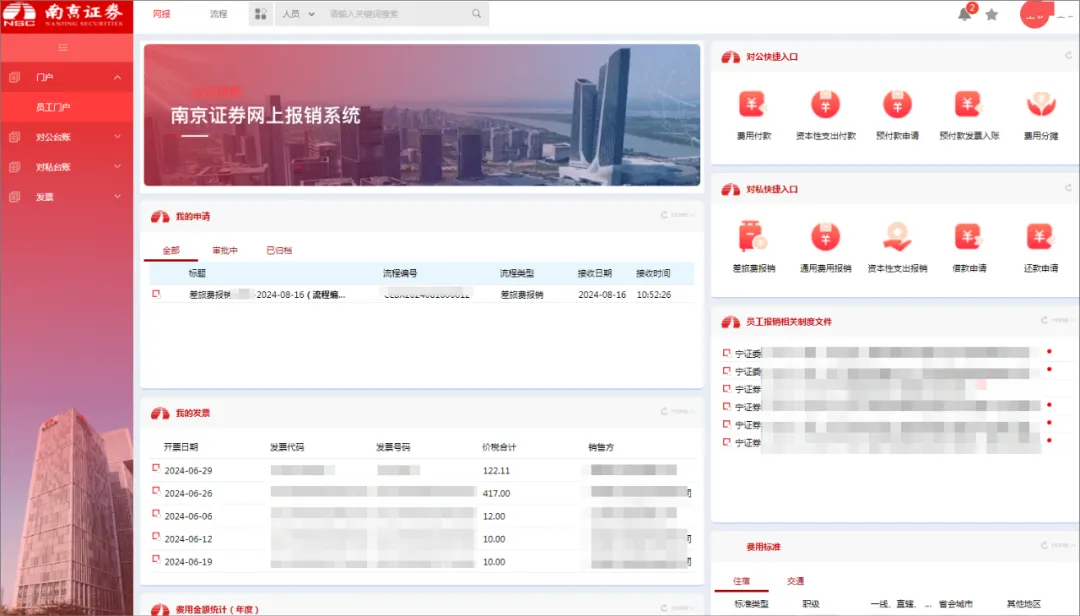This screenshot has height=616, width=1080.
Task: Open the invoice dated 2024-06-12
Action: point(422,539)
